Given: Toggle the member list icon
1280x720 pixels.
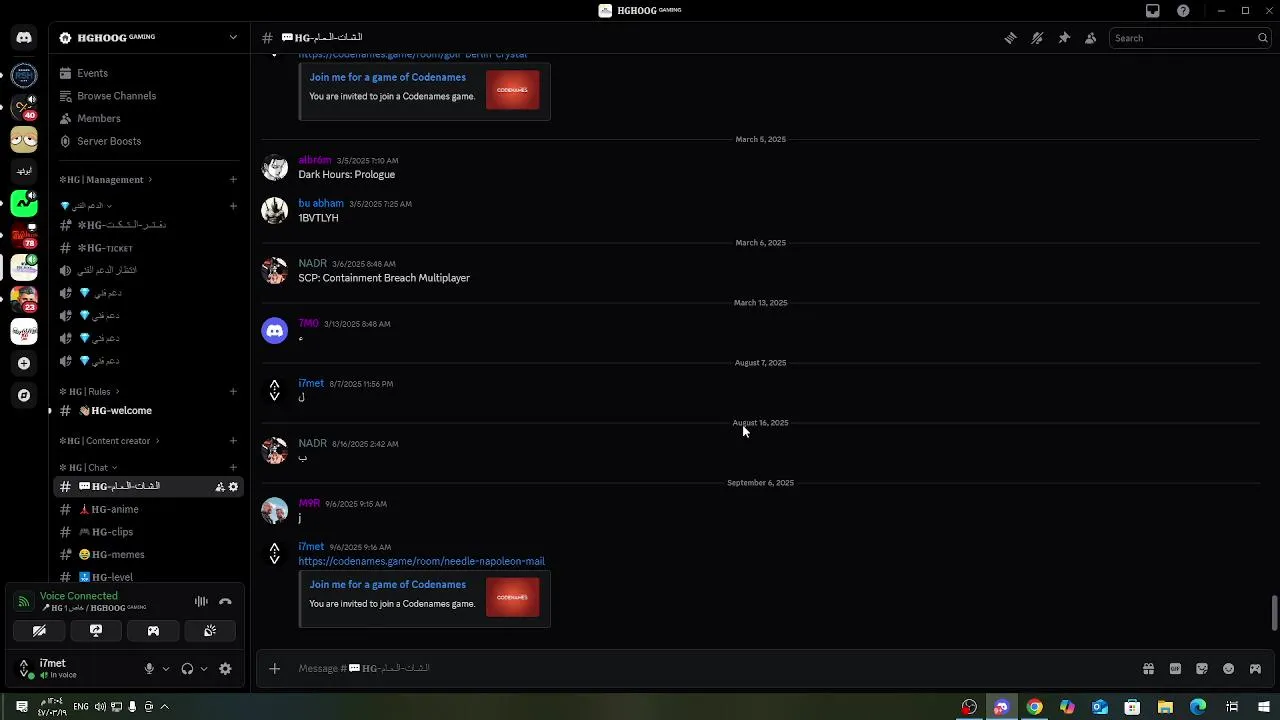Looking at the screenshot, I should pos(1090,38).
